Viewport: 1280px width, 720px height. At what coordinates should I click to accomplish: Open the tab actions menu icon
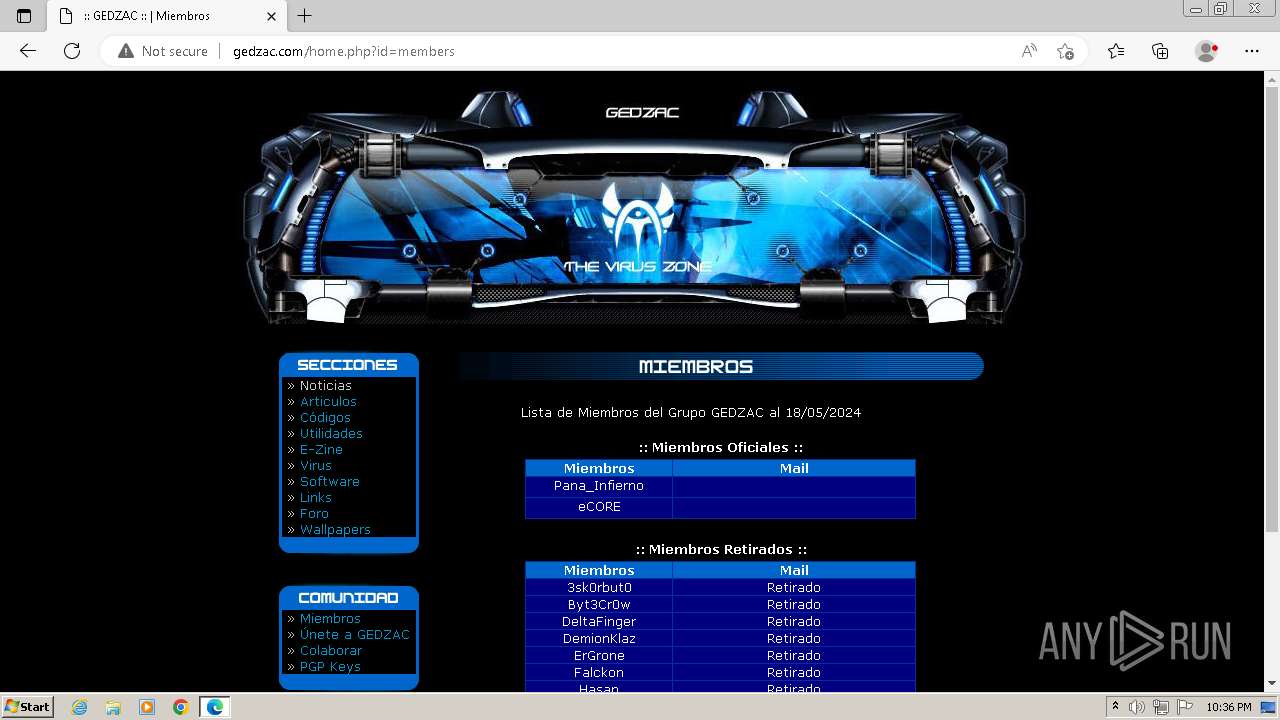point(24,16)
